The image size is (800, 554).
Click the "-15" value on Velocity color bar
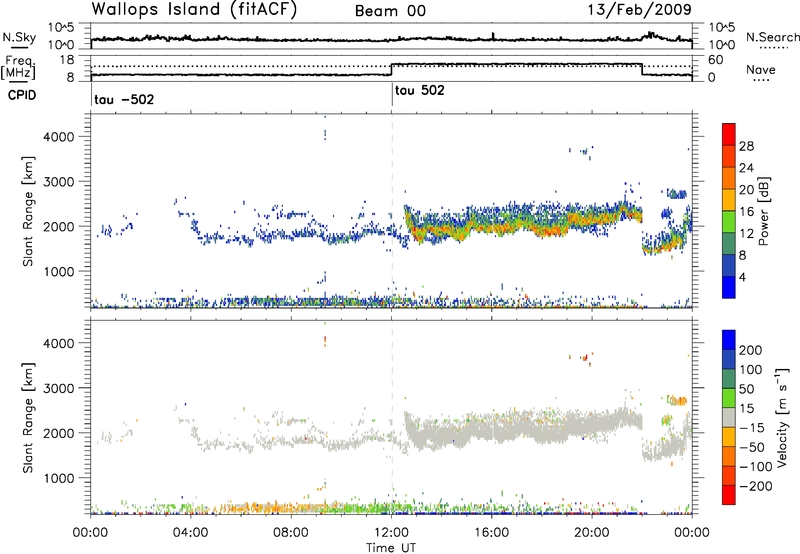click(x=753, y=428)
